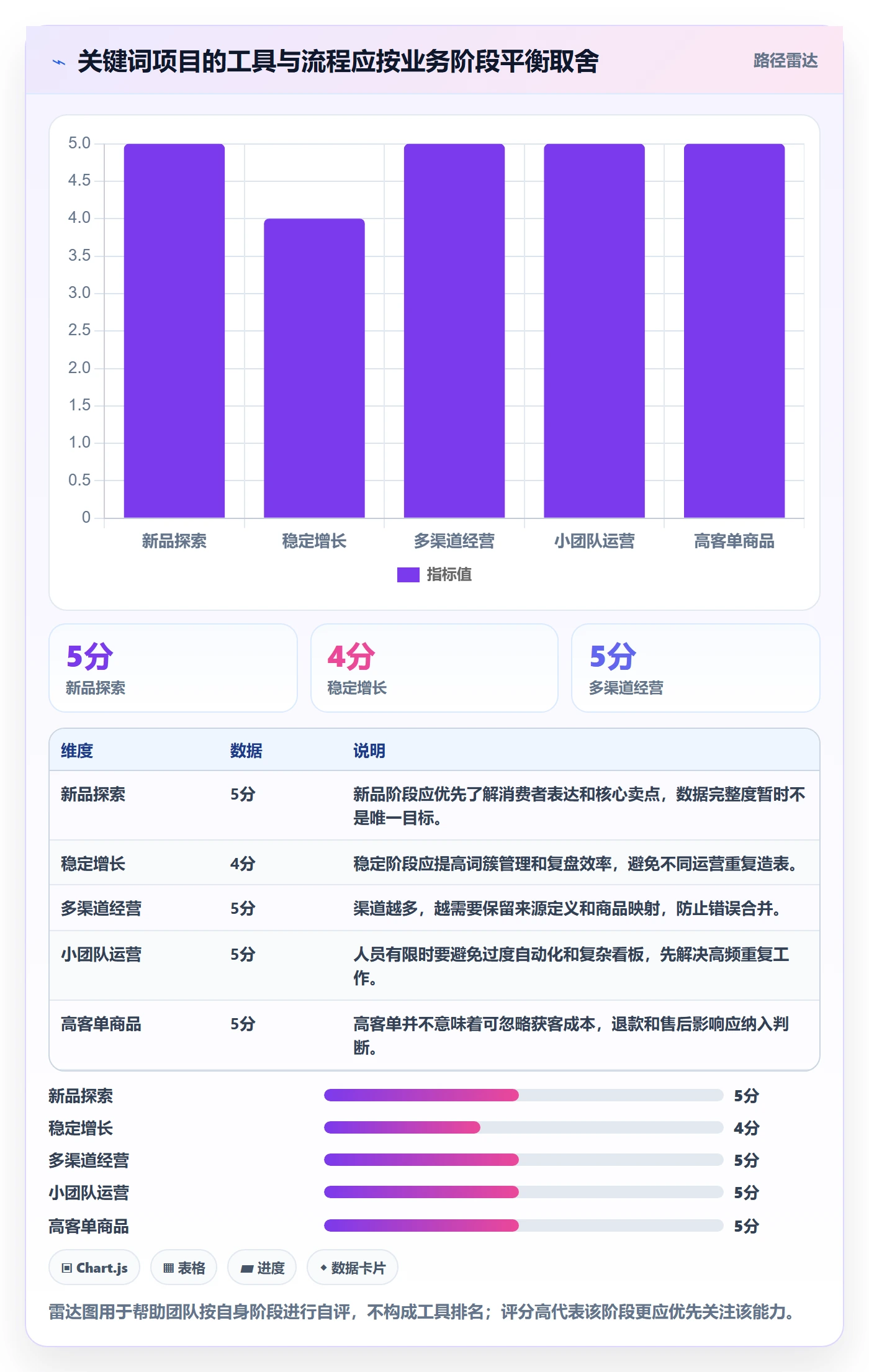Click the 数据卡片 tag chip
869x1372 pixels.
coord(353,1268)
